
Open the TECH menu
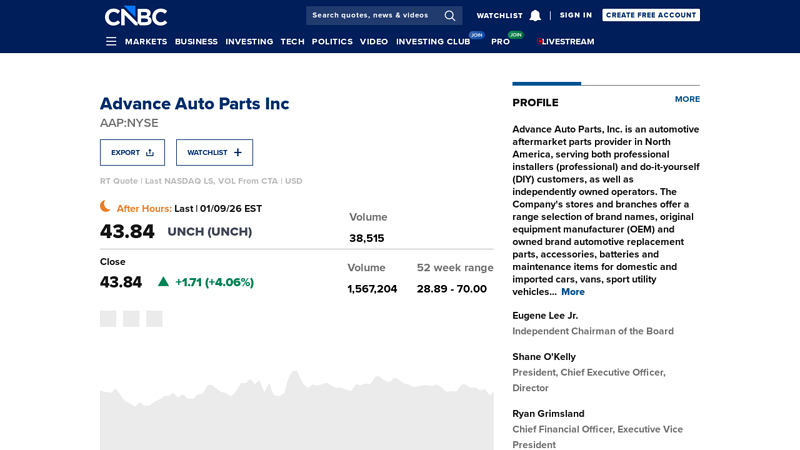pos(292,41)
